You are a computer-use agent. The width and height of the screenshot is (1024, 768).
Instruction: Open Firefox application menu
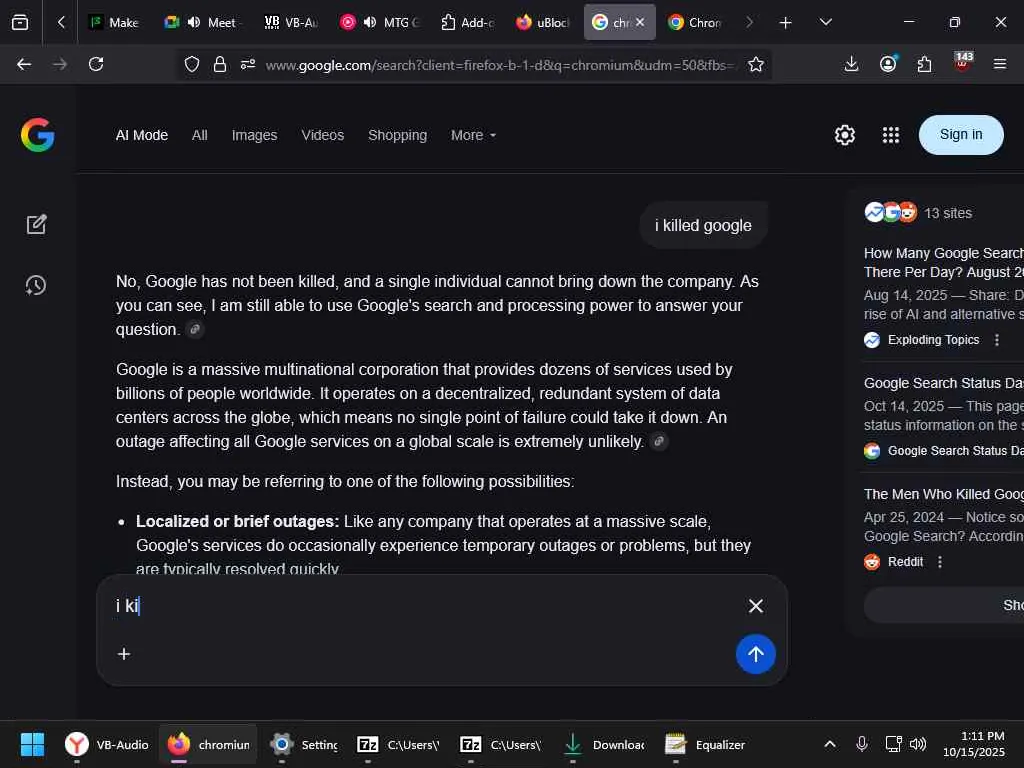[x=999, y=64]
